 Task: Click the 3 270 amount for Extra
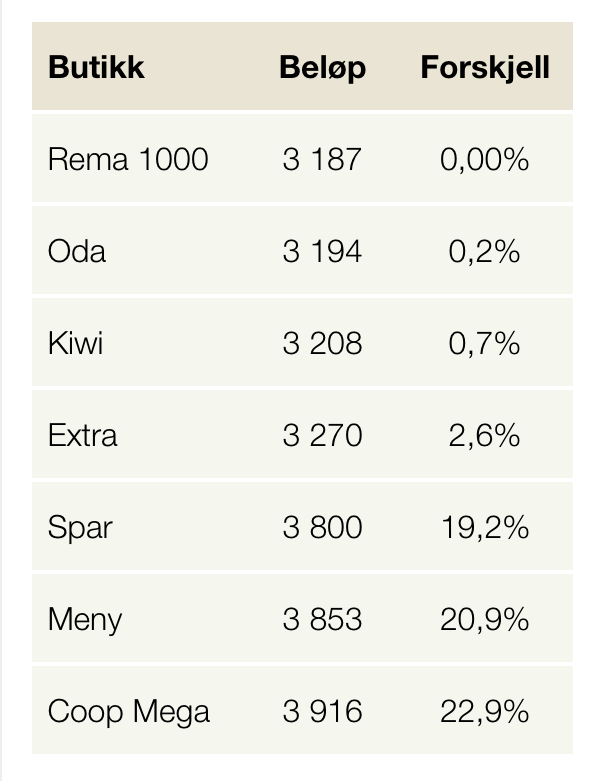[322, 435]
